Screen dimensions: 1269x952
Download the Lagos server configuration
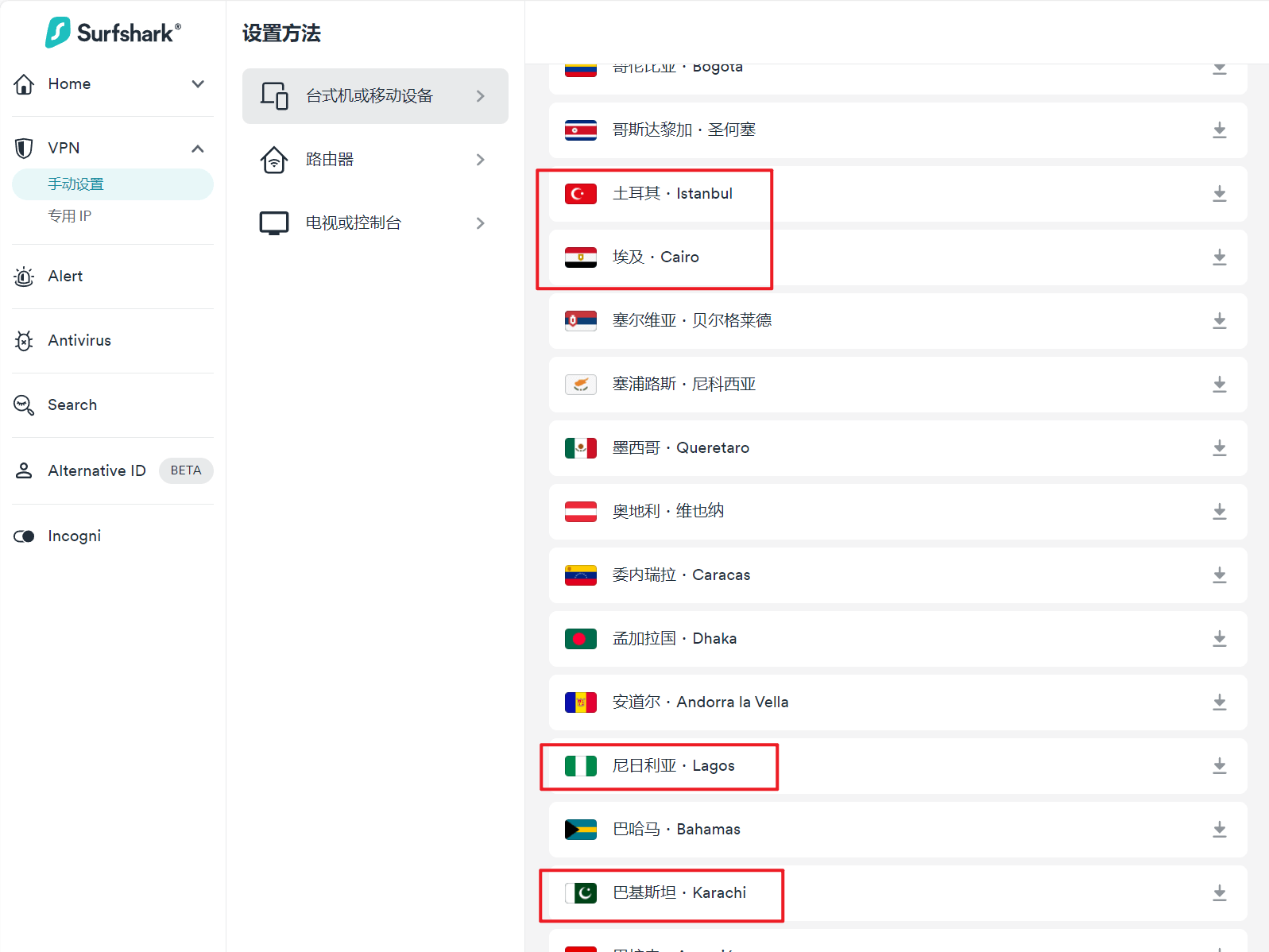tap(1219, 766)
